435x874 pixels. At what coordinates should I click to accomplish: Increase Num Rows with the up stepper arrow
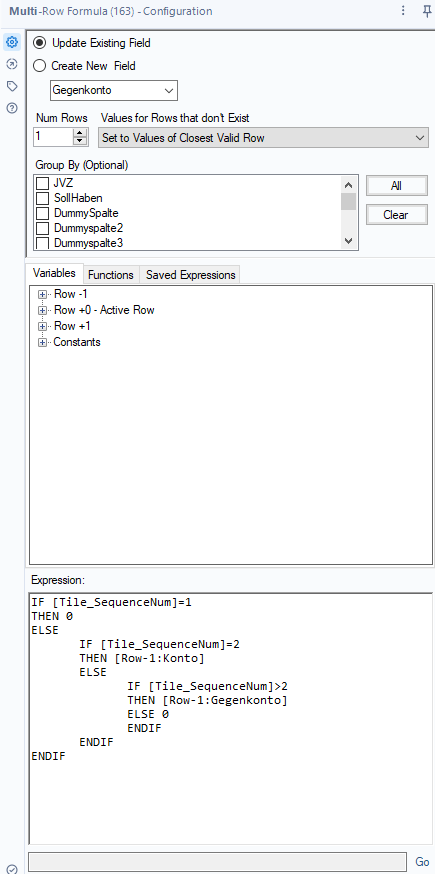pyautogui.click(x=81, y=133)
